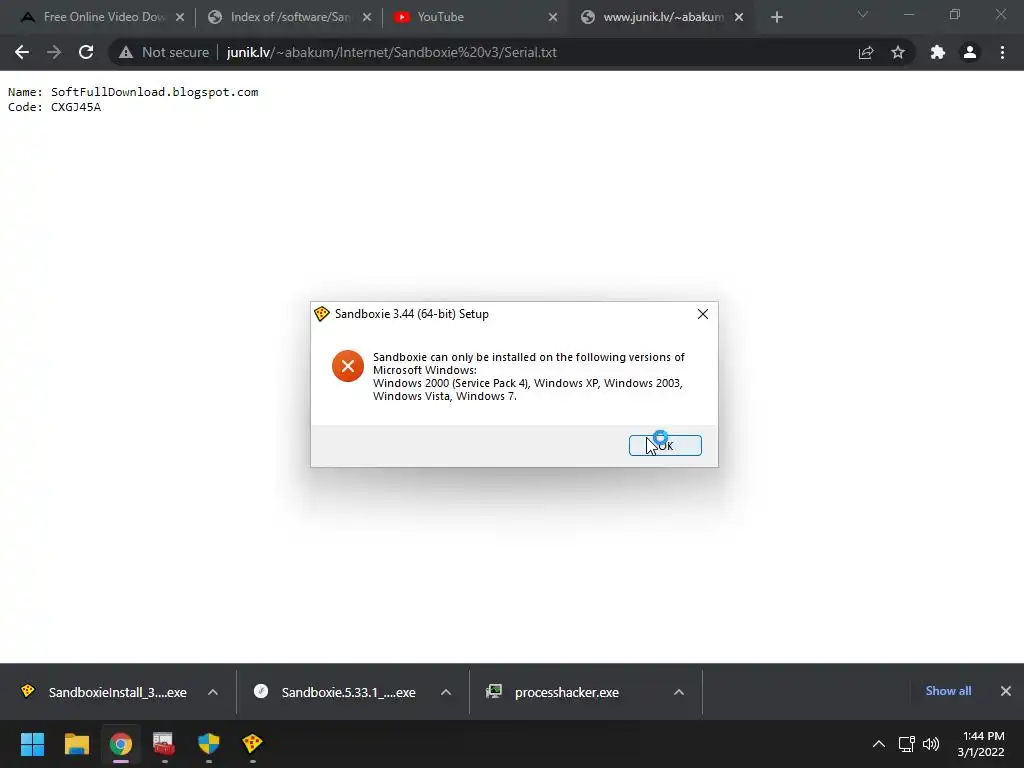Click the shield installer taskbar icon

[x=208, y=744]
